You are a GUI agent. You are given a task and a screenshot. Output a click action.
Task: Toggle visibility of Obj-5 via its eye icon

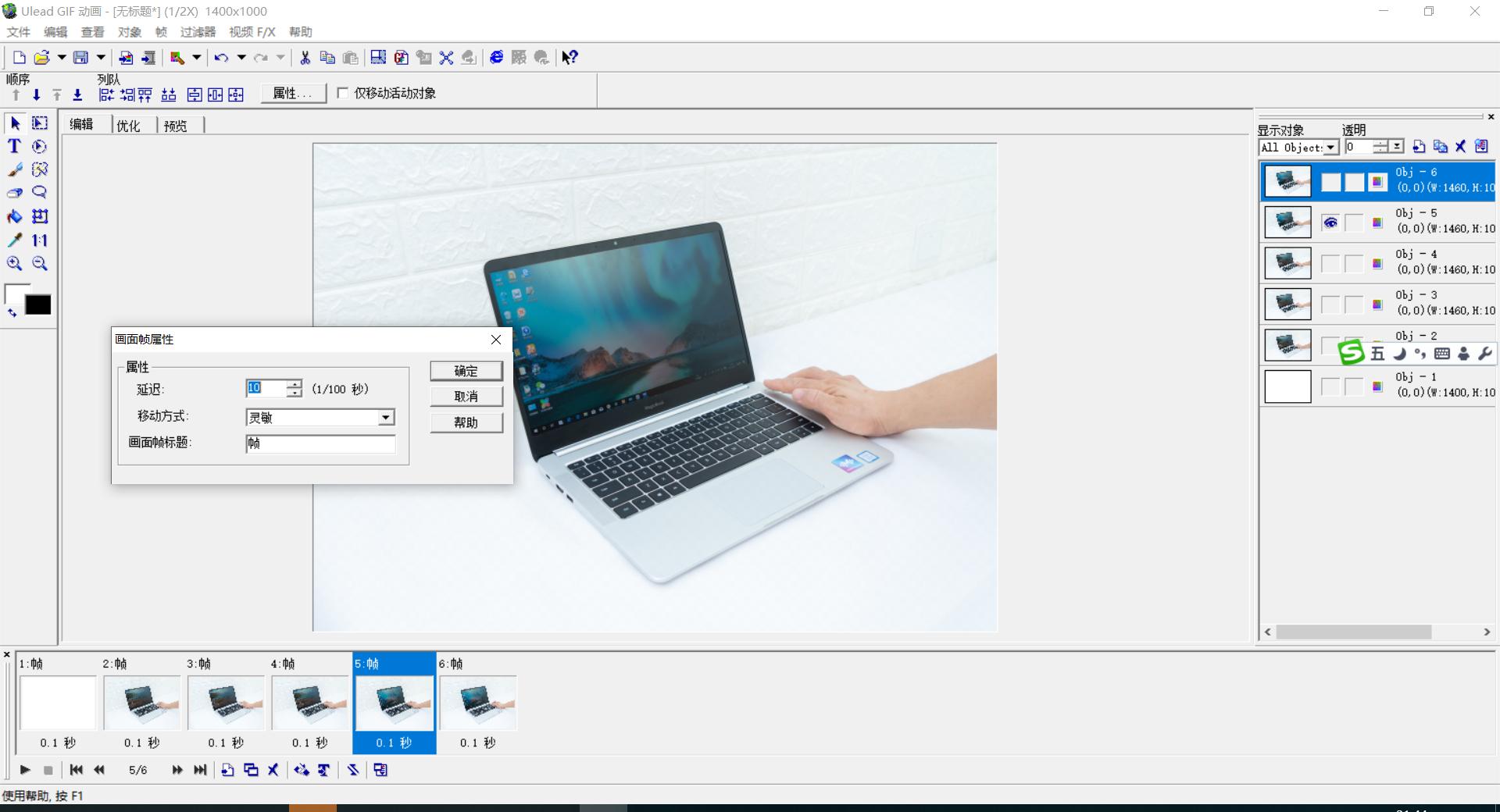(x=1331, y=223)
